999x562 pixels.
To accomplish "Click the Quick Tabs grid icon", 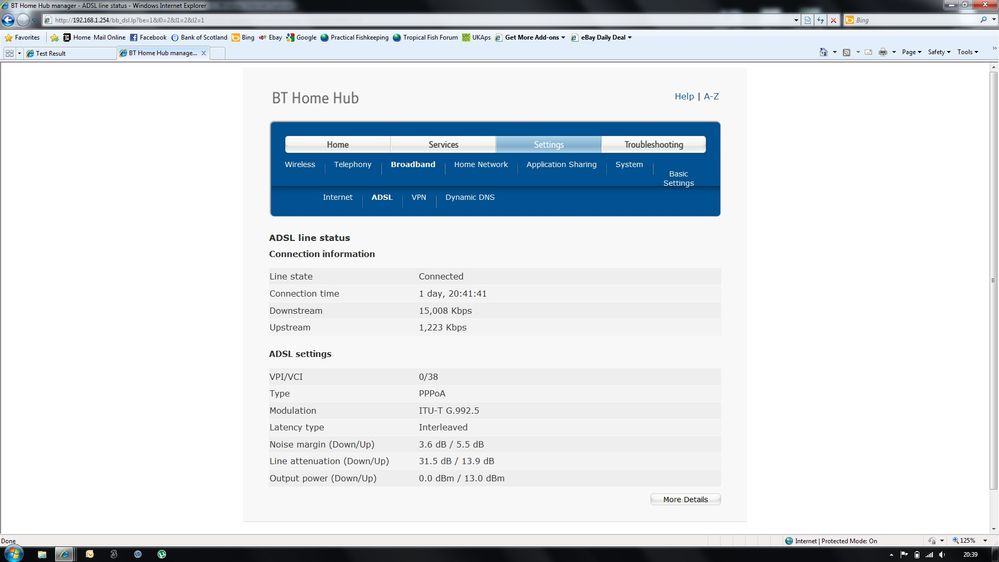I will 9,54.
